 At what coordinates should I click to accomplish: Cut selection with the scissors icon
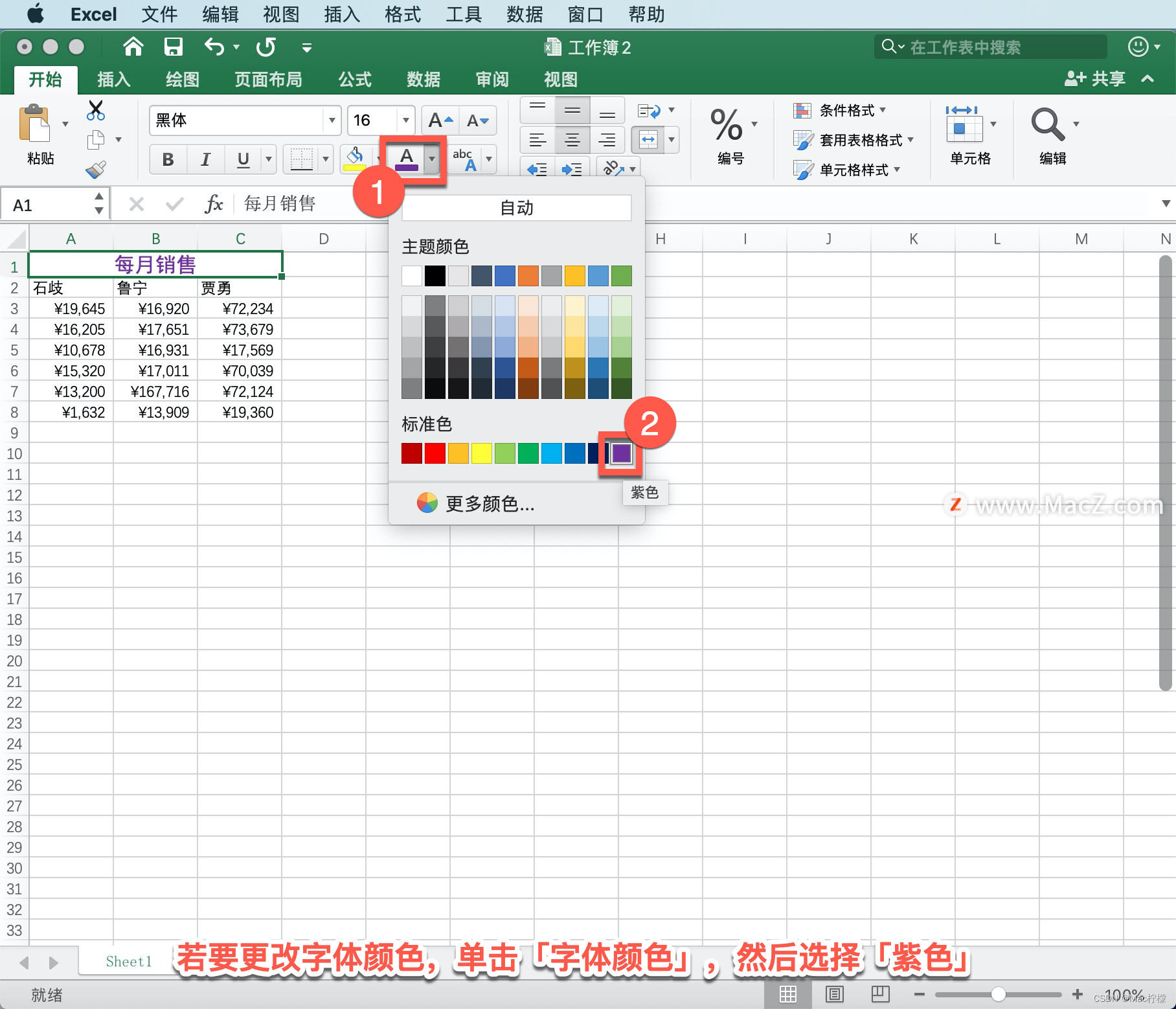(96, 110)
